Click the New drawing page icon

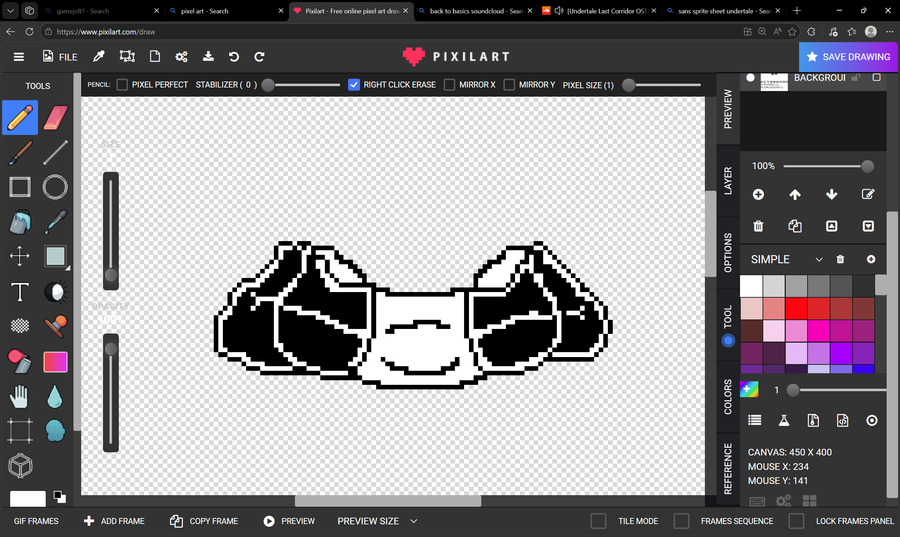coord(154,56)
